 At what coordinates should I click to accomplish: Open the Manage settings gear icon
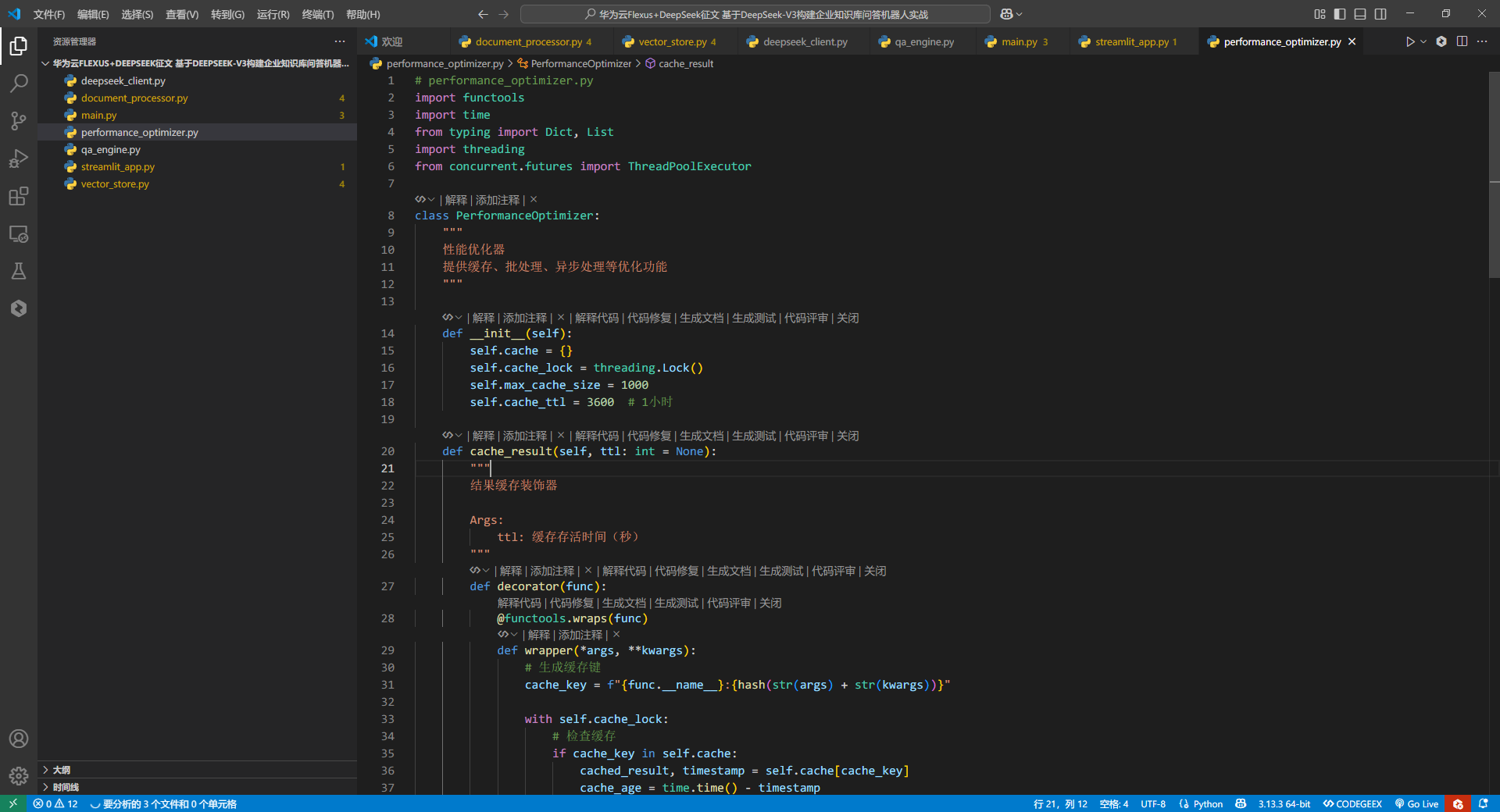click(x=19, y=776)
